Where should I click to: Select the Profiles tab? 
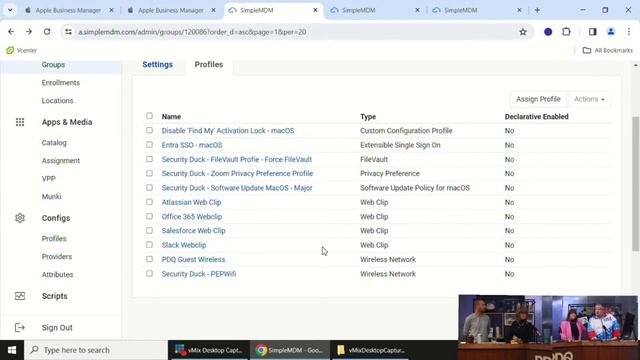pos(209,64)
